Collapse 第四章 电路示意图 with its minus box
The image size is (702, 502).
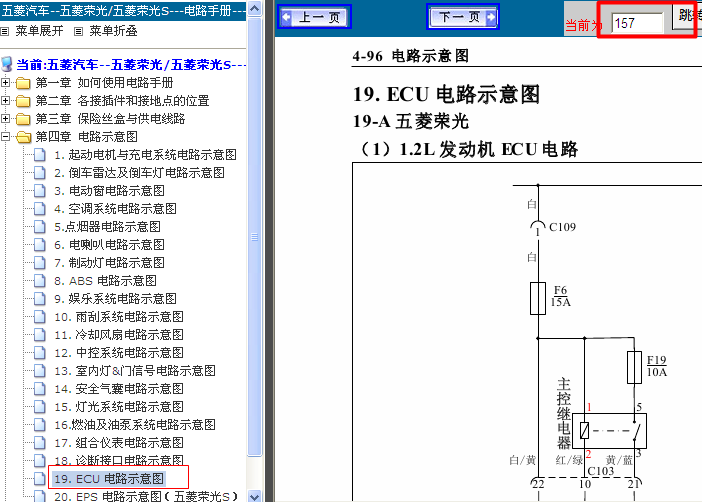coord(5,136)
